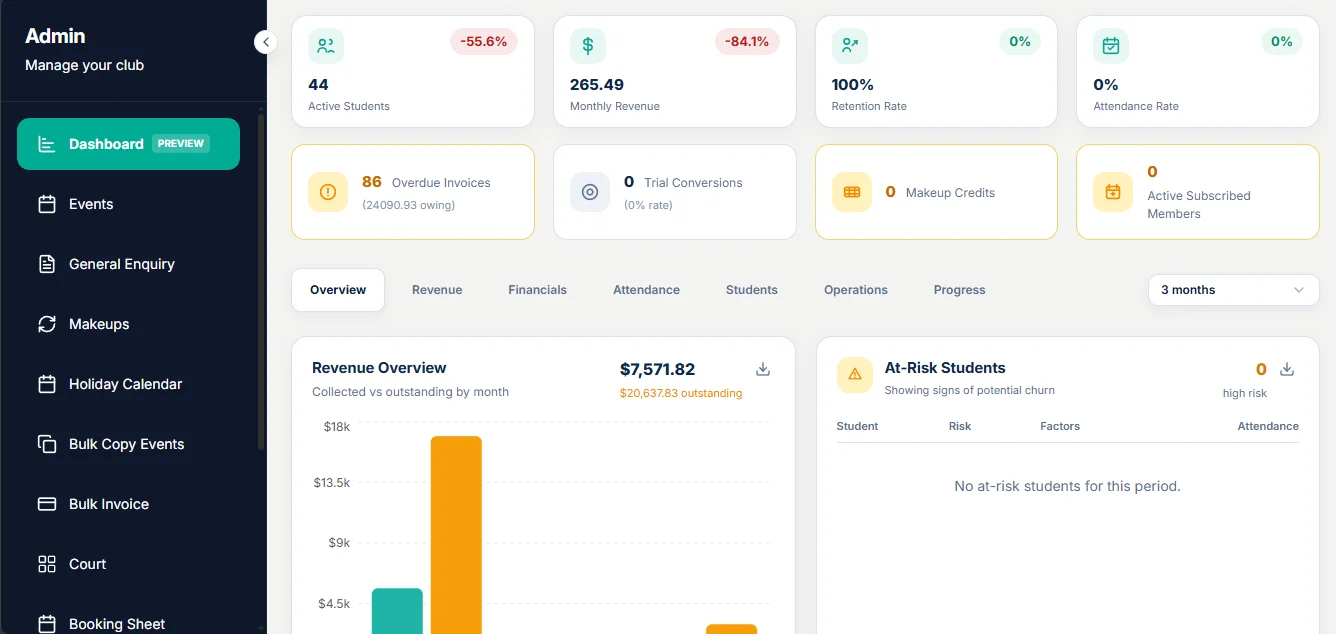This screenshot has height=634, width=1336.
Task: Open the Makeup Credits card
Action: [x=936, y=192]
